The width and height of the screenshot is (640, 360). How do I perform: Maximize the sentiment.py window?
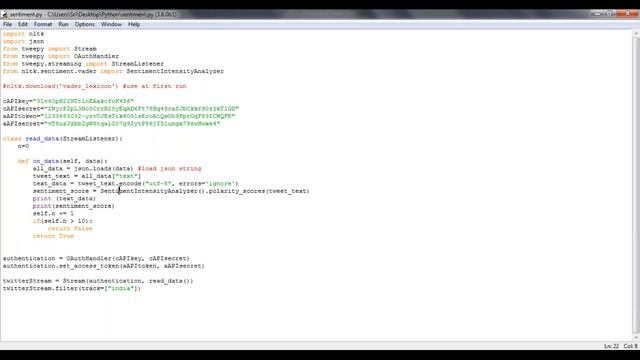pos(609,13)
